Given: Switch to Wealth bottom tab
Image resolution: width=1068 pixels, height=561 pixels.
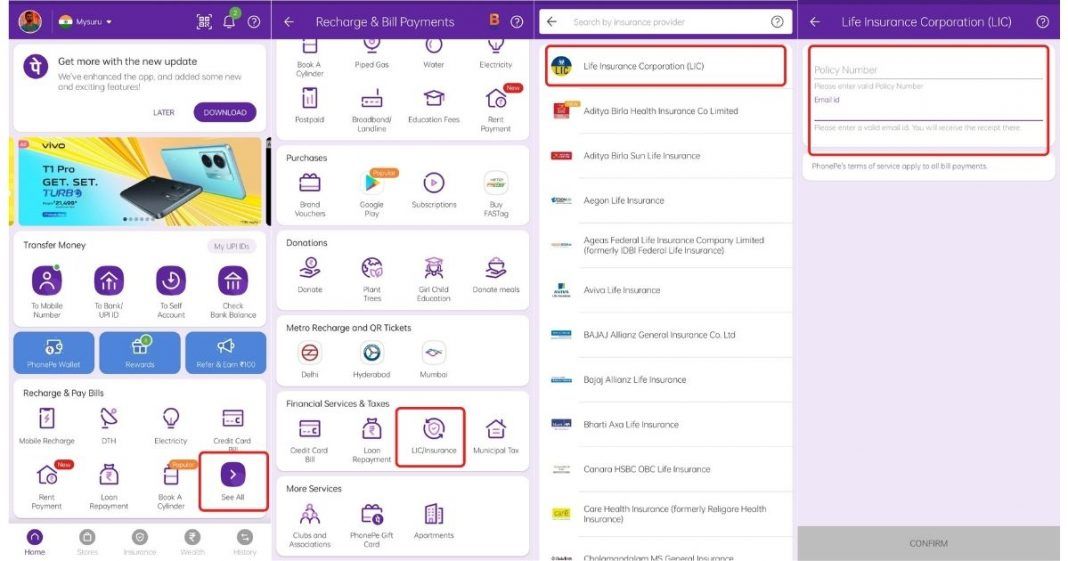Looking at the screenshot, I should [193, 542].
